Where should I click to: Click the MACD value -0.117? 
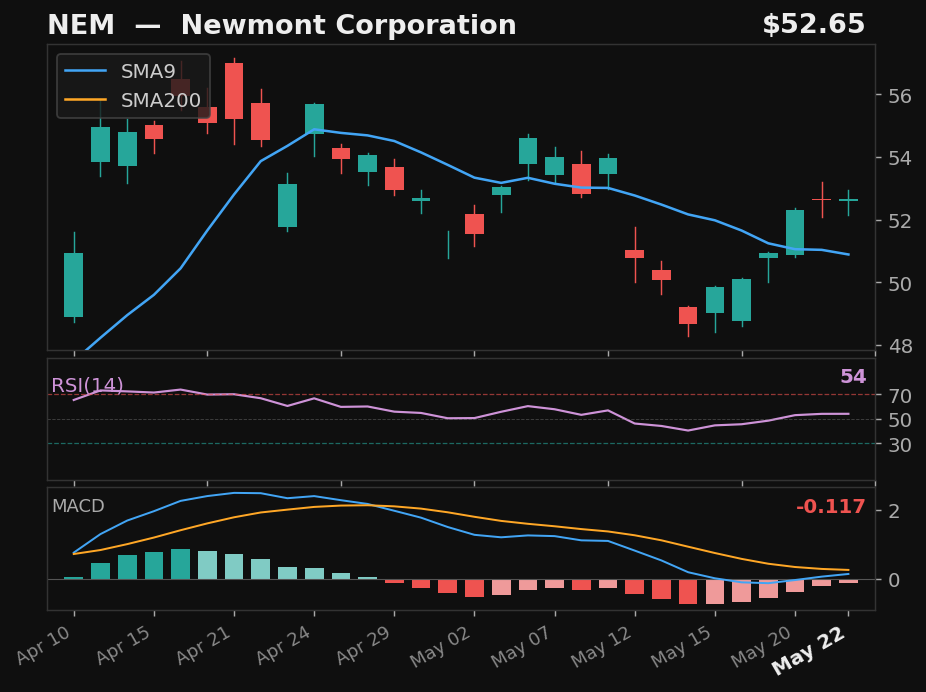pos(830,507)
